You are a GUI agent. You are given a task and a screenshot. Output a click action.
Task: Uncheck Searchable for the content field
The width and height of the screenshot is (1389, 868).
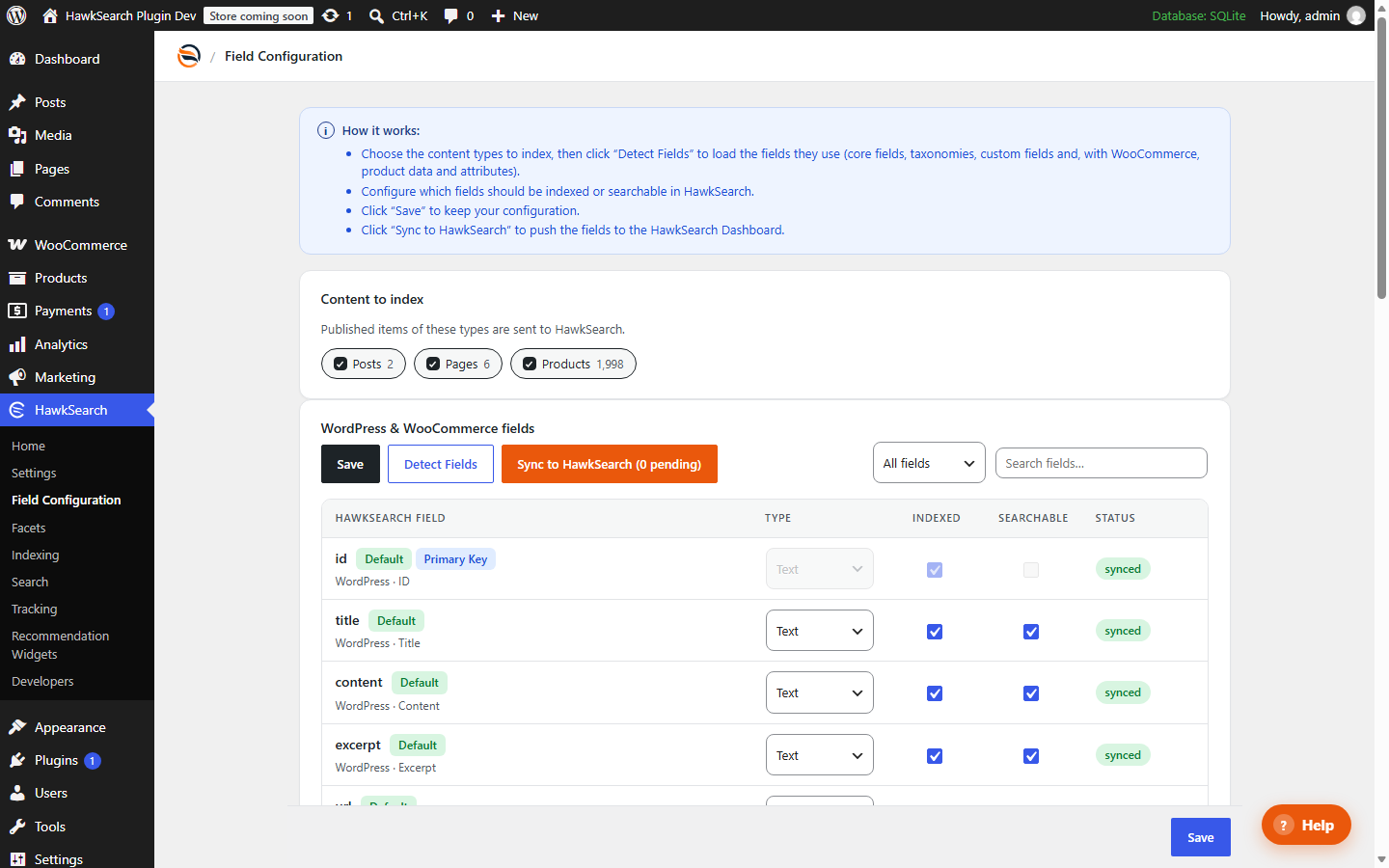tap(1031, 693)
